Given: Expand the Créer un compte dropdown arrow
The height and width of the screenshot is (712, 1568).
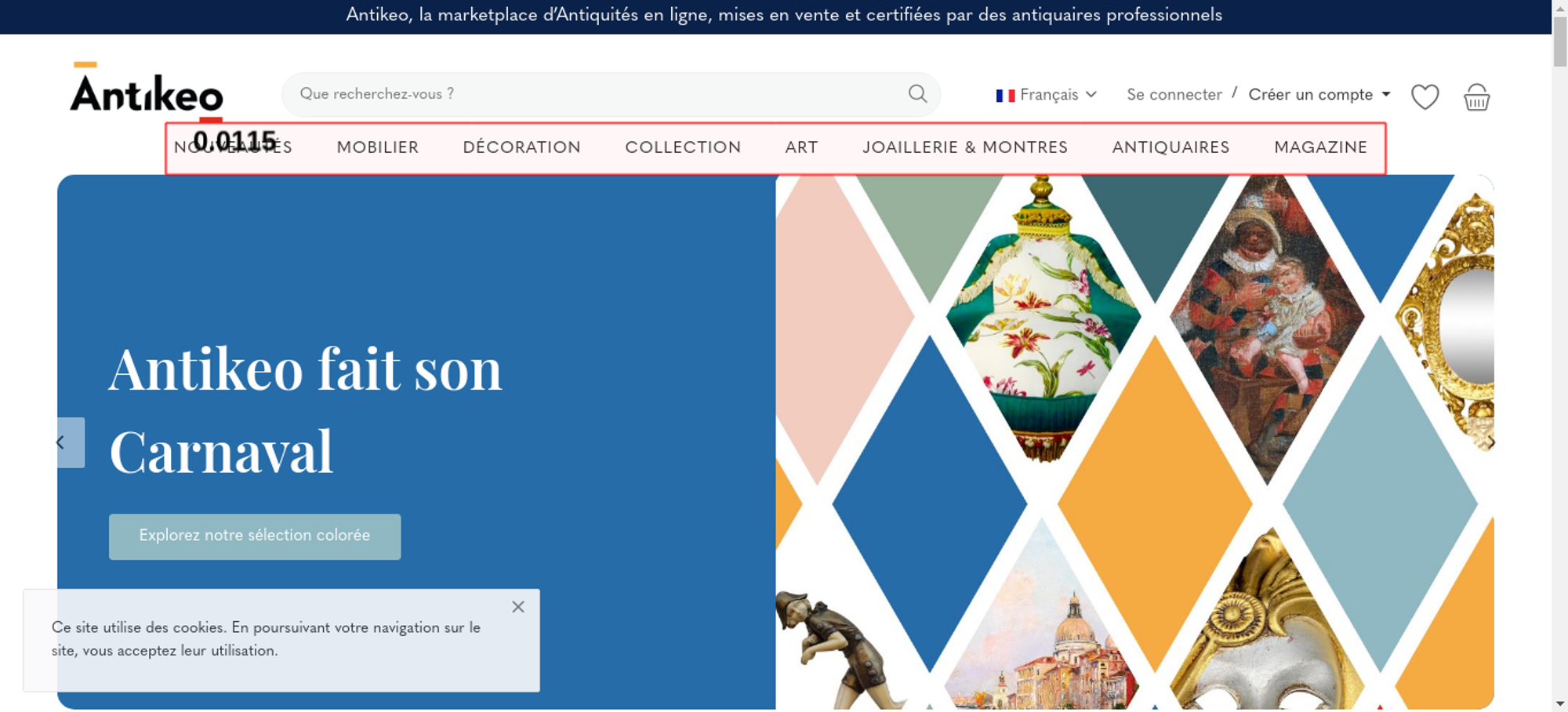Looking at the screenshot, I should click(x=1386, y=94).
